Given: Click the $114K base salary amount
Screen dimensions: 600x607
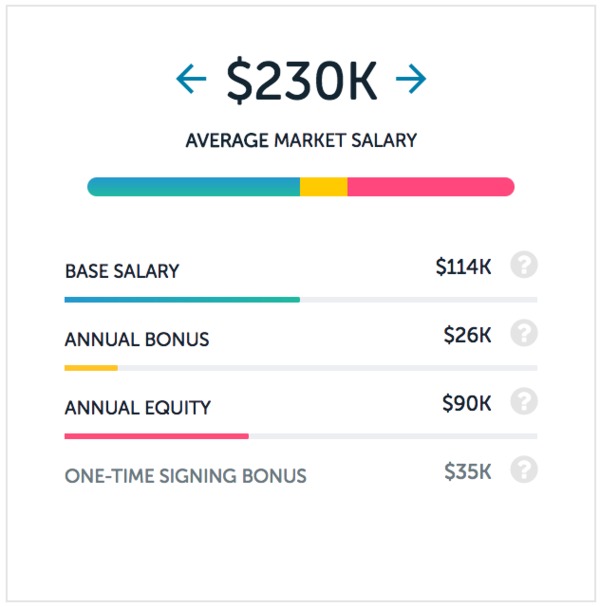Looking at the screenshot, I should click(x=463, y=267).
